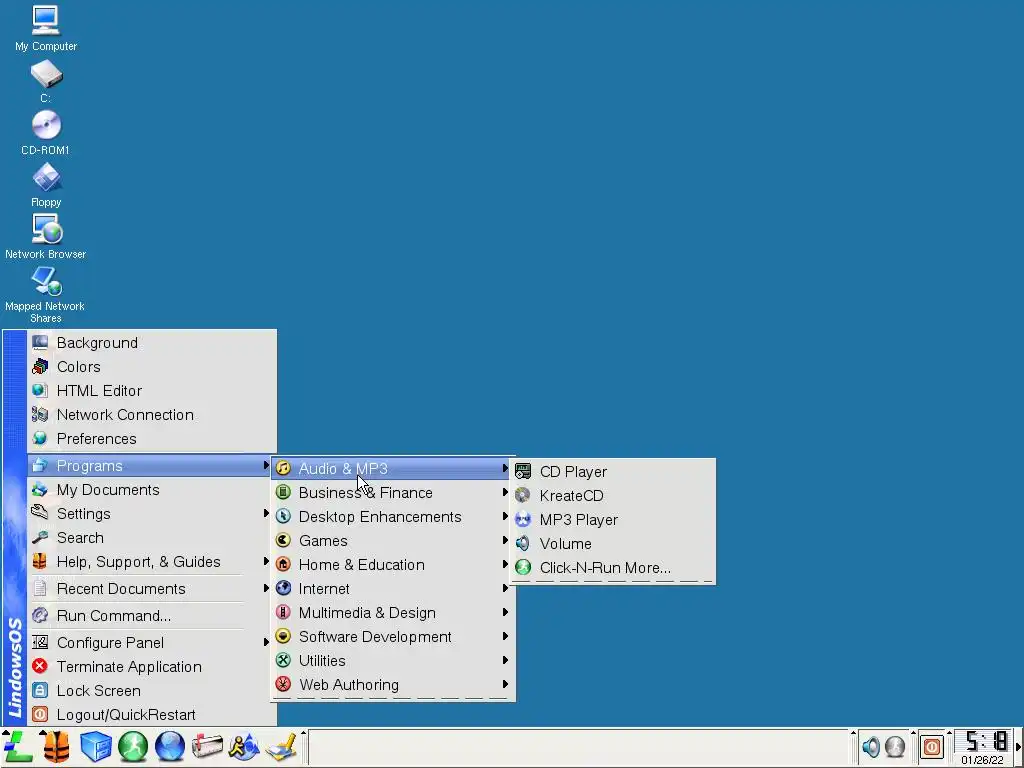Image resolution: width=1024 pixels, height=768 pixels.
Task: Select the Web Authoring category
Action: pyautogui.click(x=392, y=684)
